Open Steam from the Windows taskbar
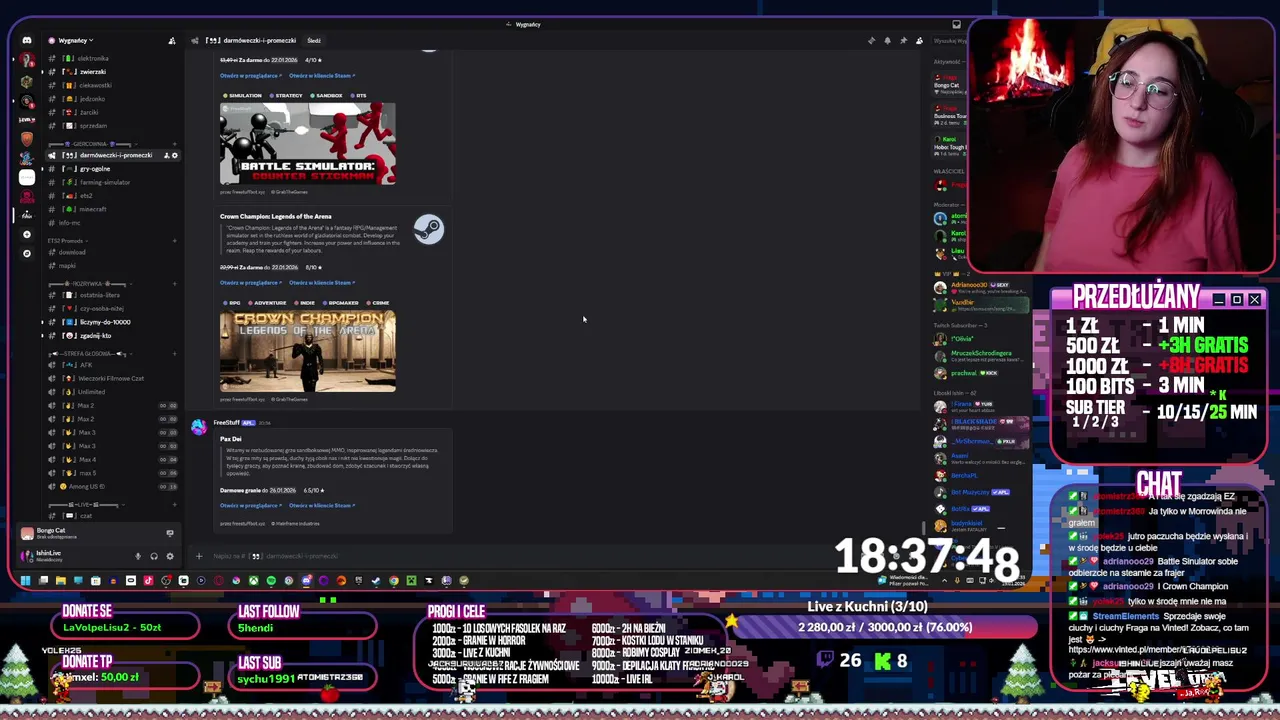 click(x=376, y=580)
